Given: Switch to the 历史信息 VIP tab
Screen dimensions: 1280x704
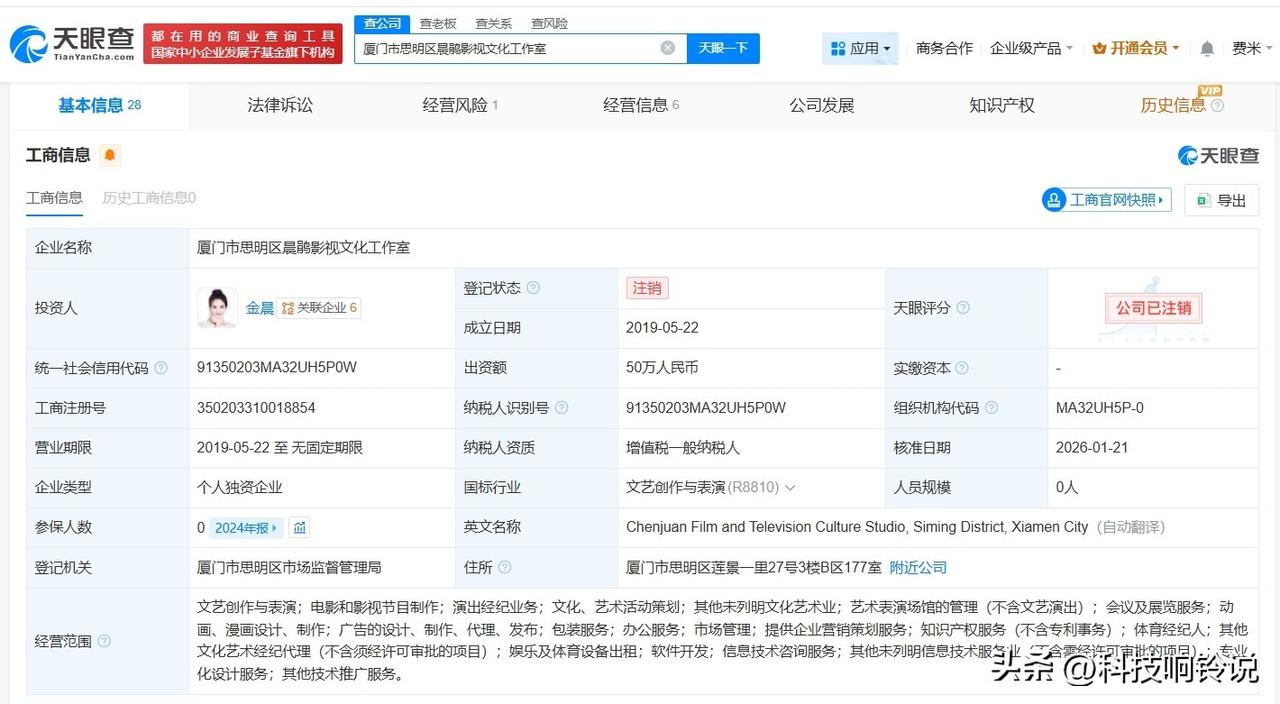Looking at the screenshot, I should (1173, 105).
